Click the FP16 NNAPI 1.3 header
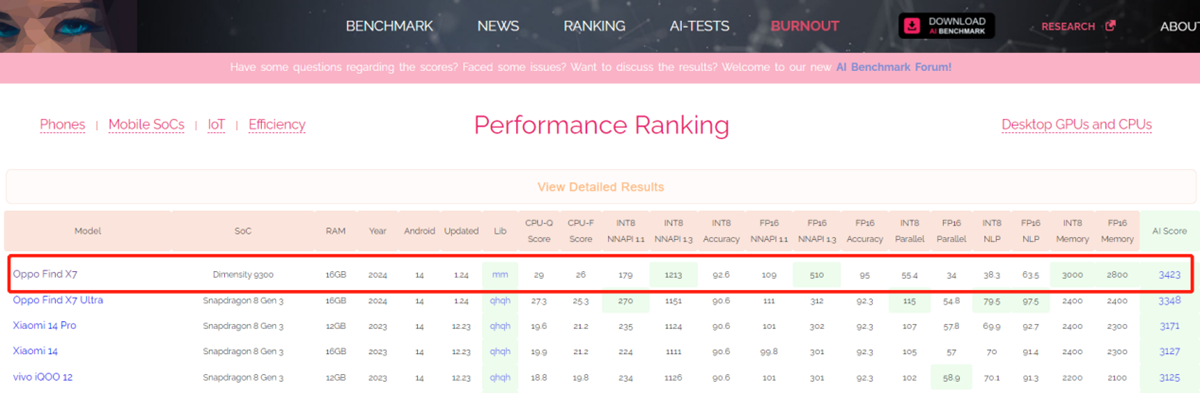 [x=817, y=231]
